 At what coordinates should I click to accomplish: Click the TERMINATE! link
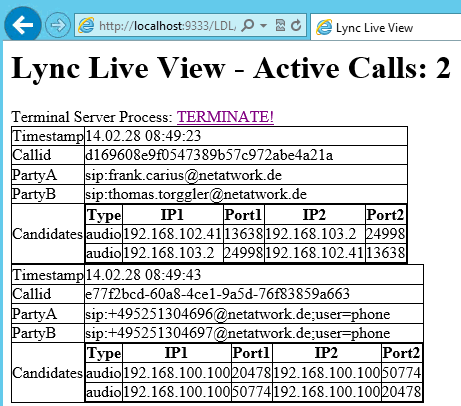coord(225,116)
